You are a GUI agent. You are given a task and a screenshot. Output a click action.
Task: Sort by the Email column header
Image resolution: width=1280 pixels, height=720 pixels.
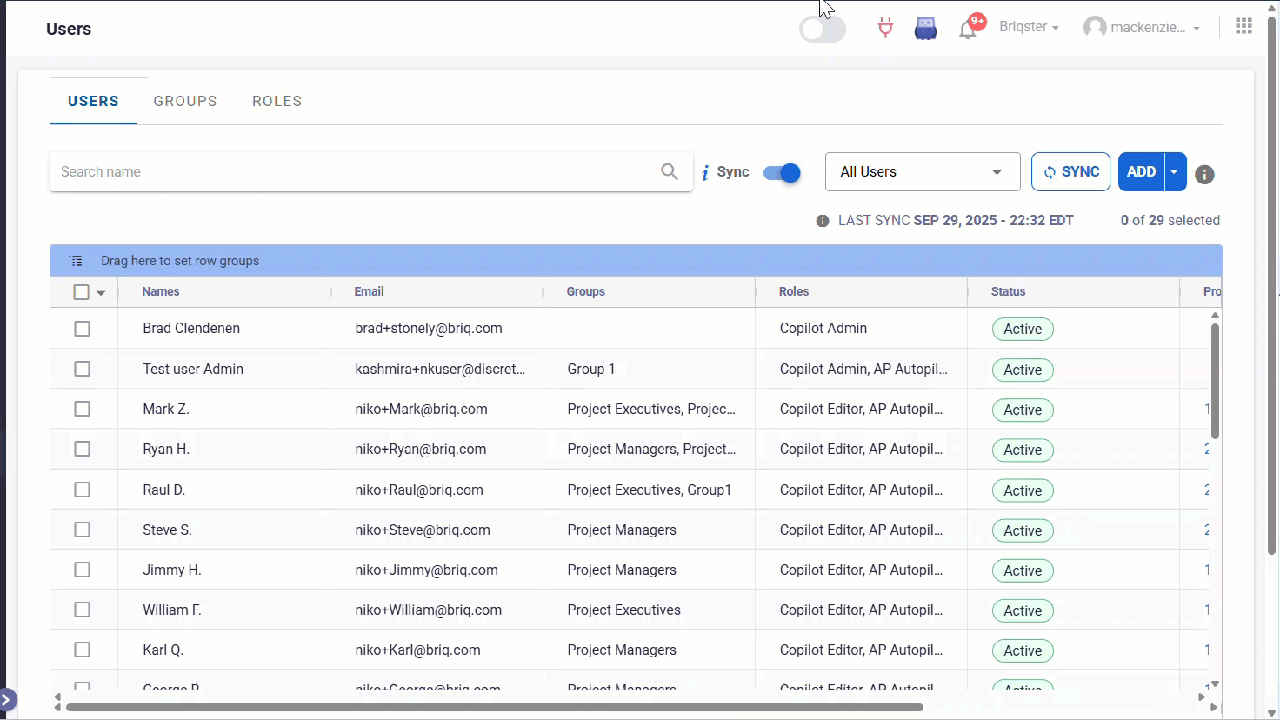click(369, 292)
